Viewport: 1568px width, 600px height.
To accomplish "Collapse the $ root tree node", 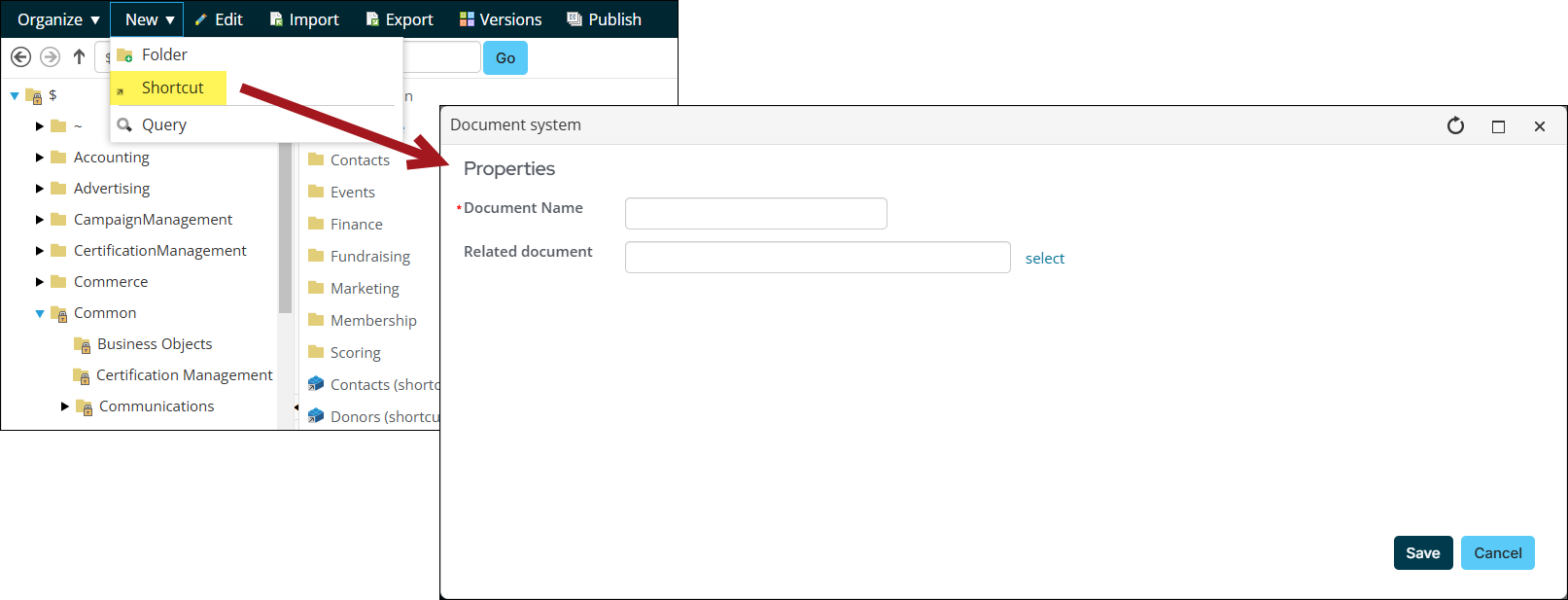I will coord(15,95).
